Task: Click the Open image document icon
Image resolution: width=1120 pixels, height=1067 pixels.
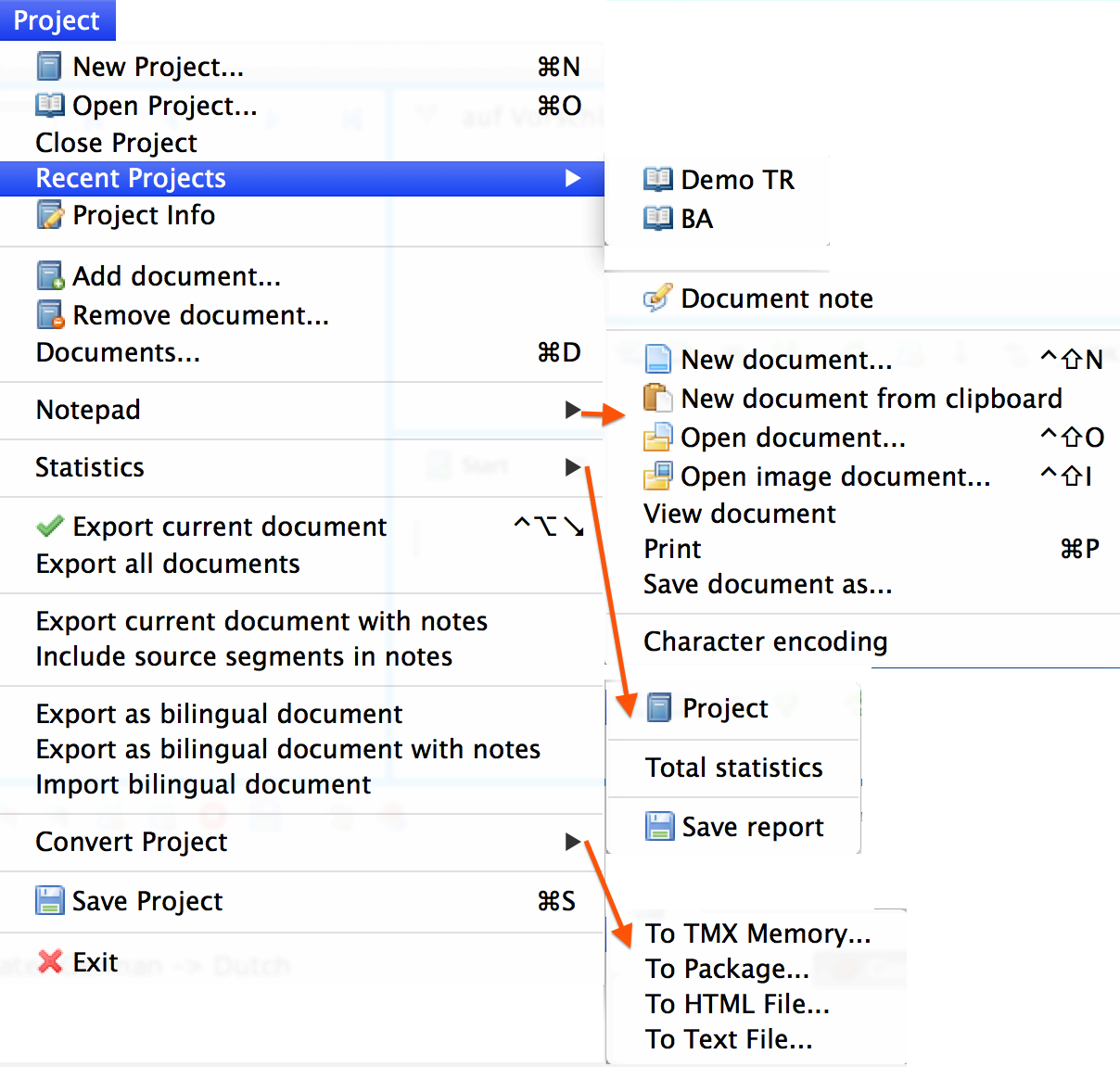Action: click(657, 476)
